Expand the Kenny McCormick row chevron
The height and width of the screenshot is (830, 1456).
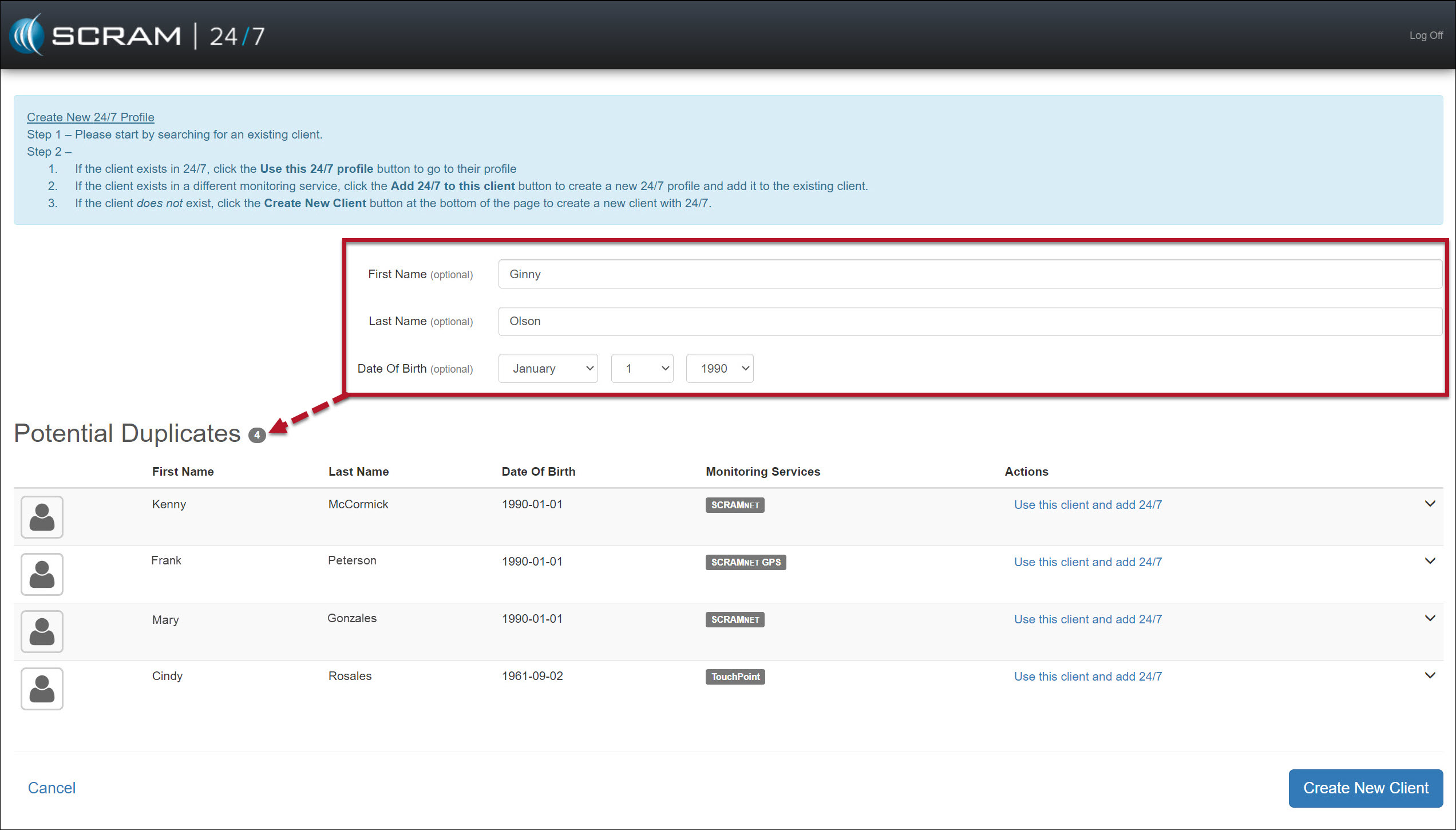(x=1430, y=504)
